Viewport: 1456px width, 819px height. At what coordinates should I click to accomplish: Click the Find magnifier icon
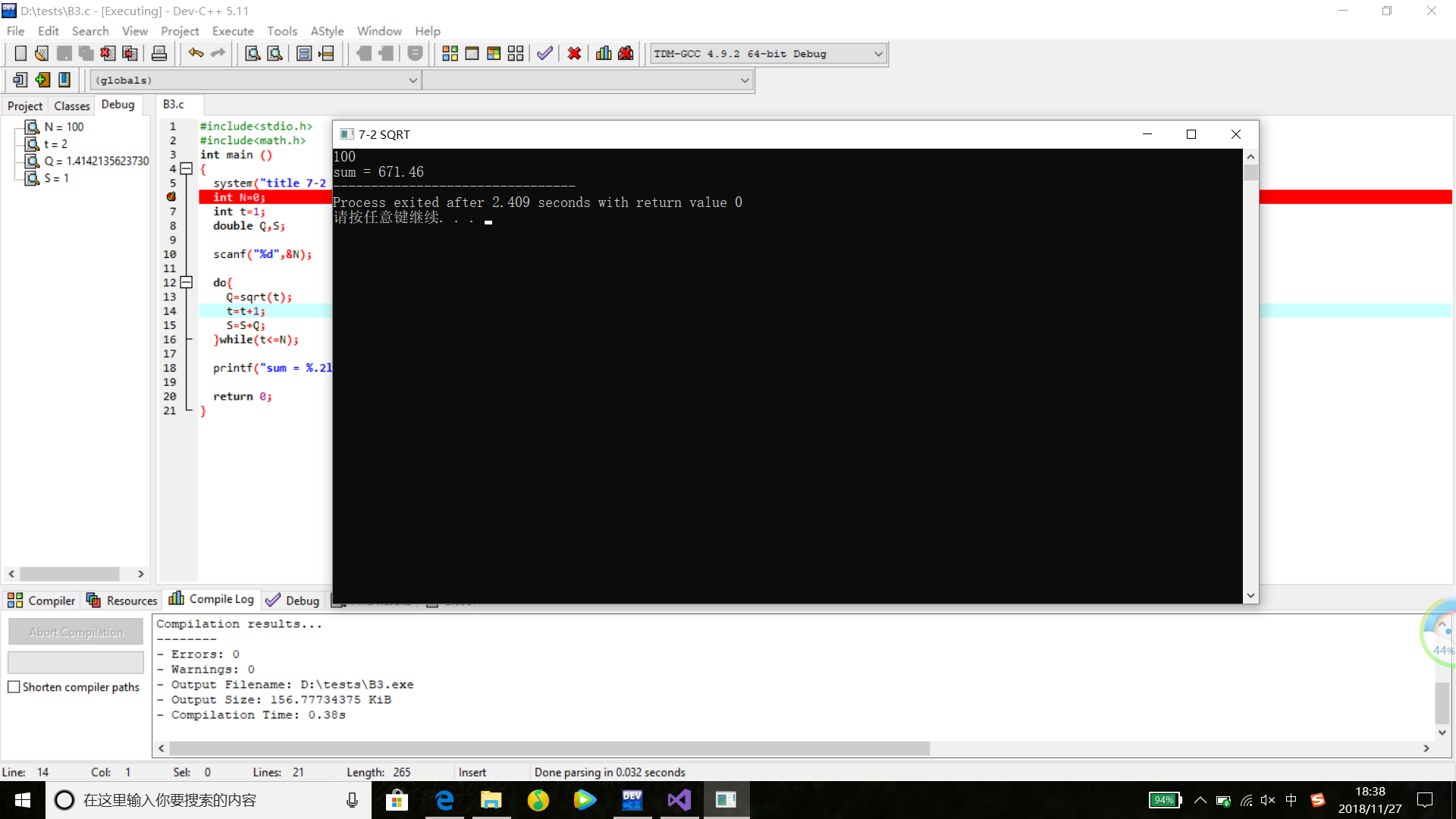pyautogui.click(x=253, y=54)
